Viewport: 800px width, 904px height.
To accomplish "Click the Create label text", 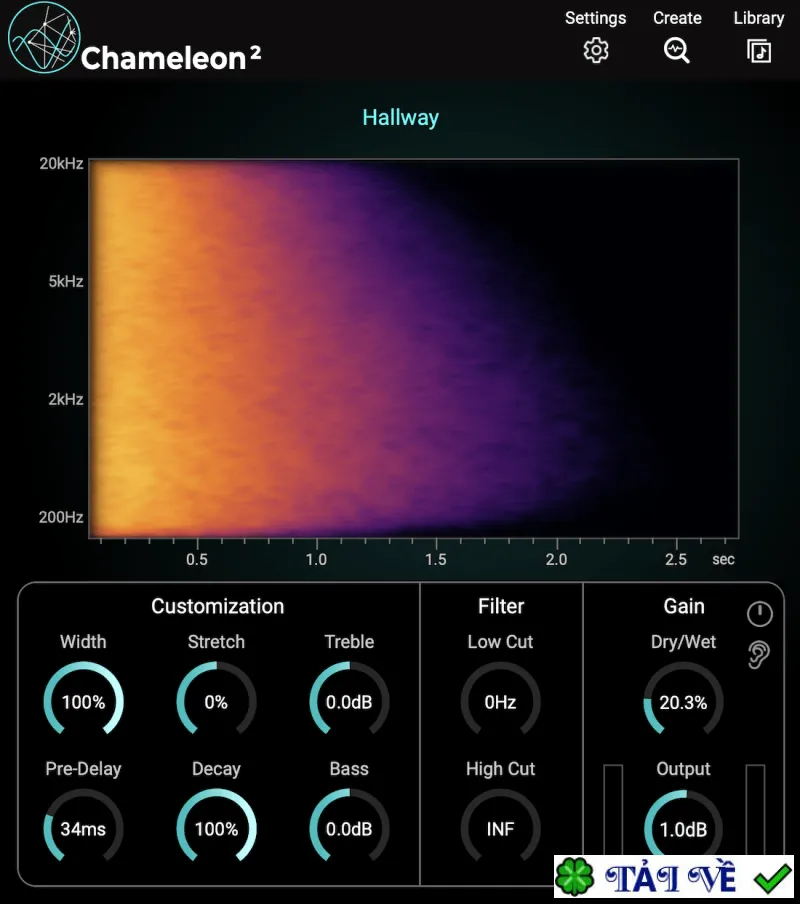I will (x=677, y=18).
